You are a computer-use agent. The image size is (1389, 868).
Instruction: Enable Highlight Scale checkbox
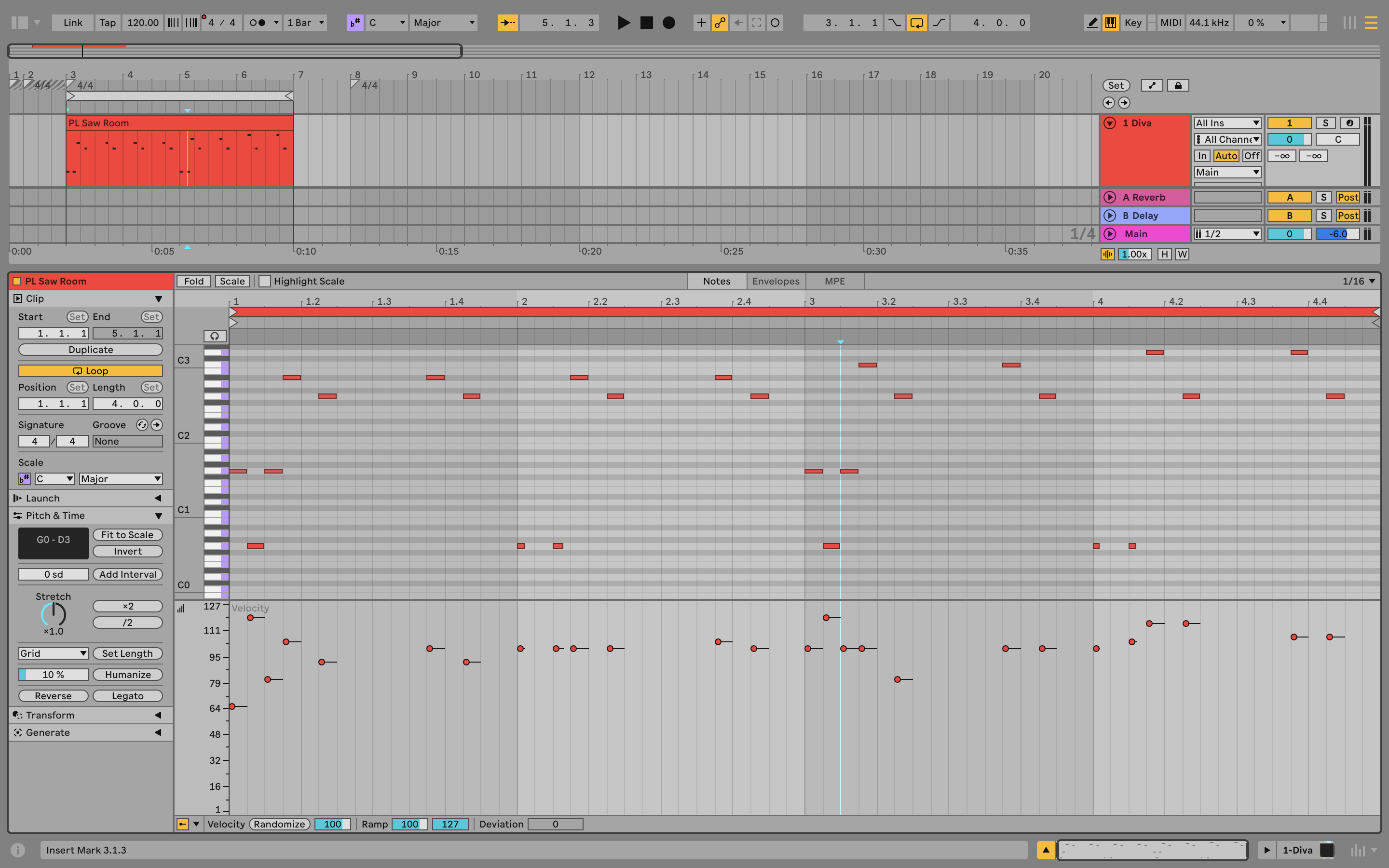(265, 281)
